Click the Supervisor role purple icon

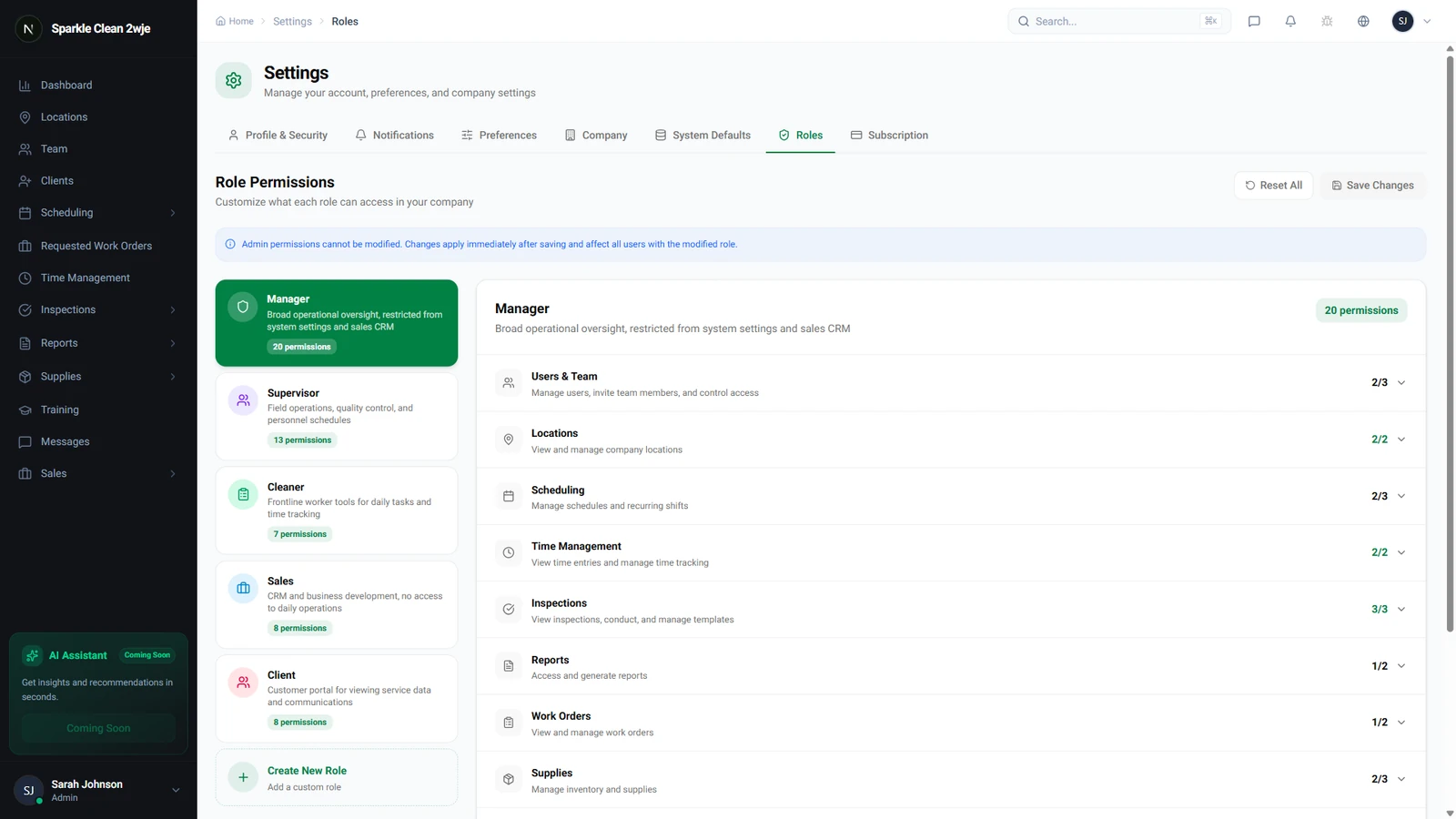[x=243, y=400]
